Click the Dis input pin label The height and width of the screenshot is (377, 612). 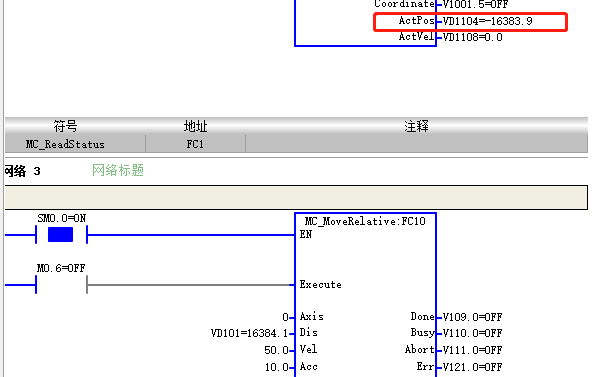coord(308,333)
